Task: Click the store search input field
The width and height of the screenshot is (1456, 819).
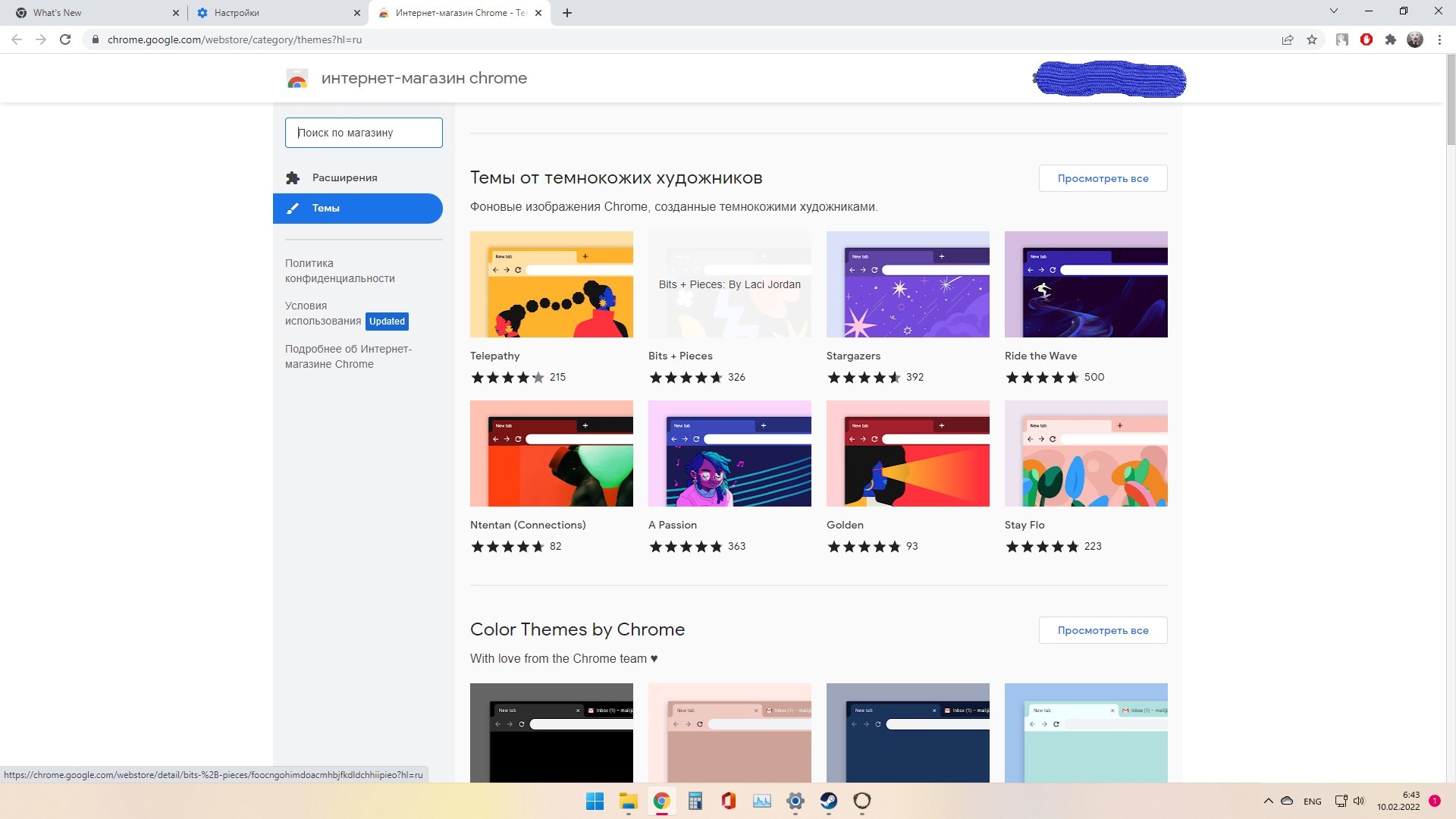Action: pyautogui.click(x=363, y=133)
